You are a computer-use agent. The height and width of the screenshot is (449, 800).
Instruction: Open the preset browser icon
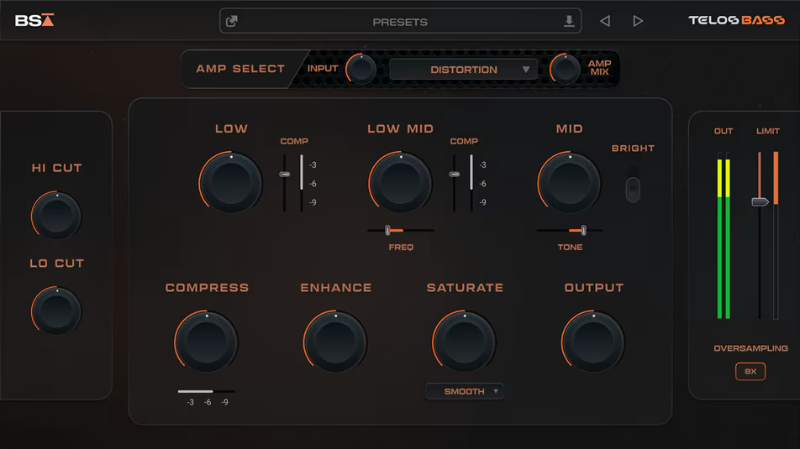(x=232, y=21)
